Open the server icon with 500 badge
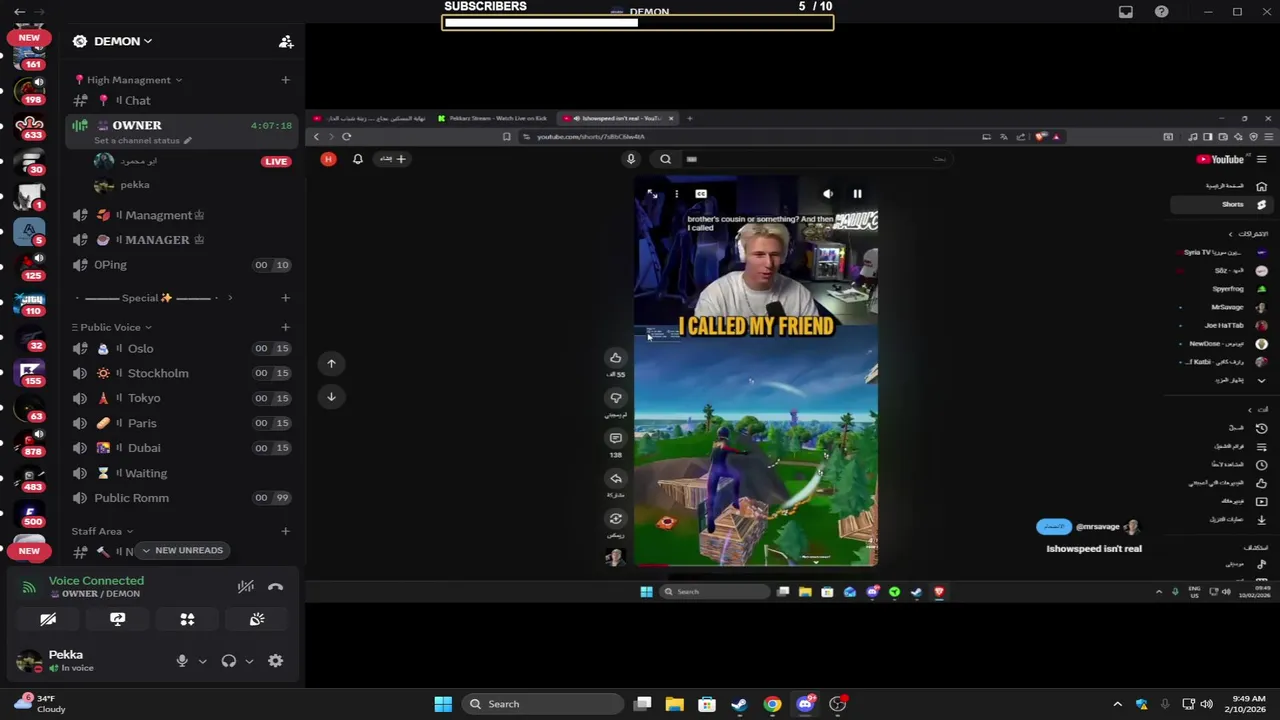This screenshot has width=1280, height=720. point(29,515)
